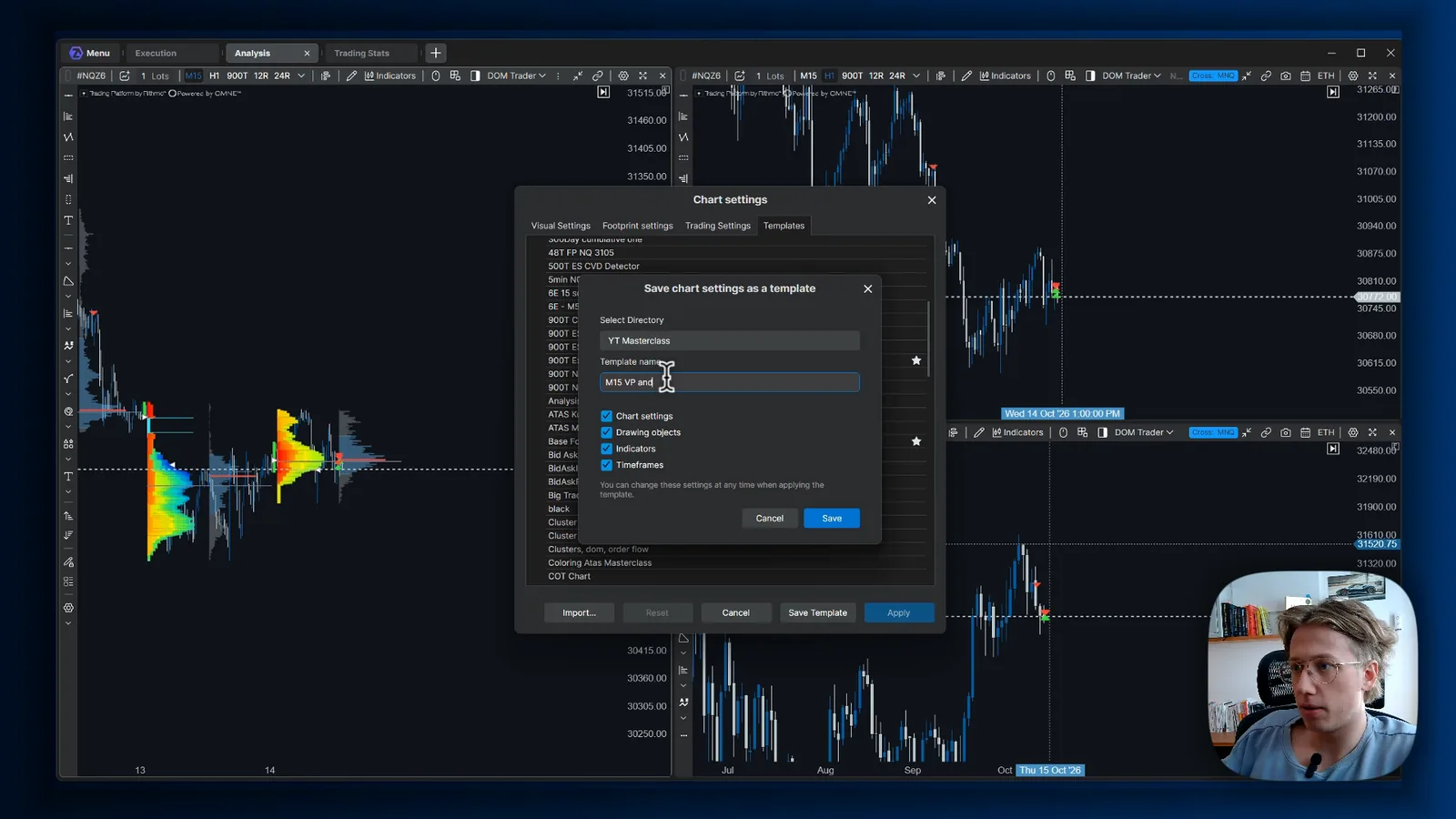Click the pencil drawing icon in left chart toolbar
This screenshot has width=1456, height=819.
coord(351,76)
